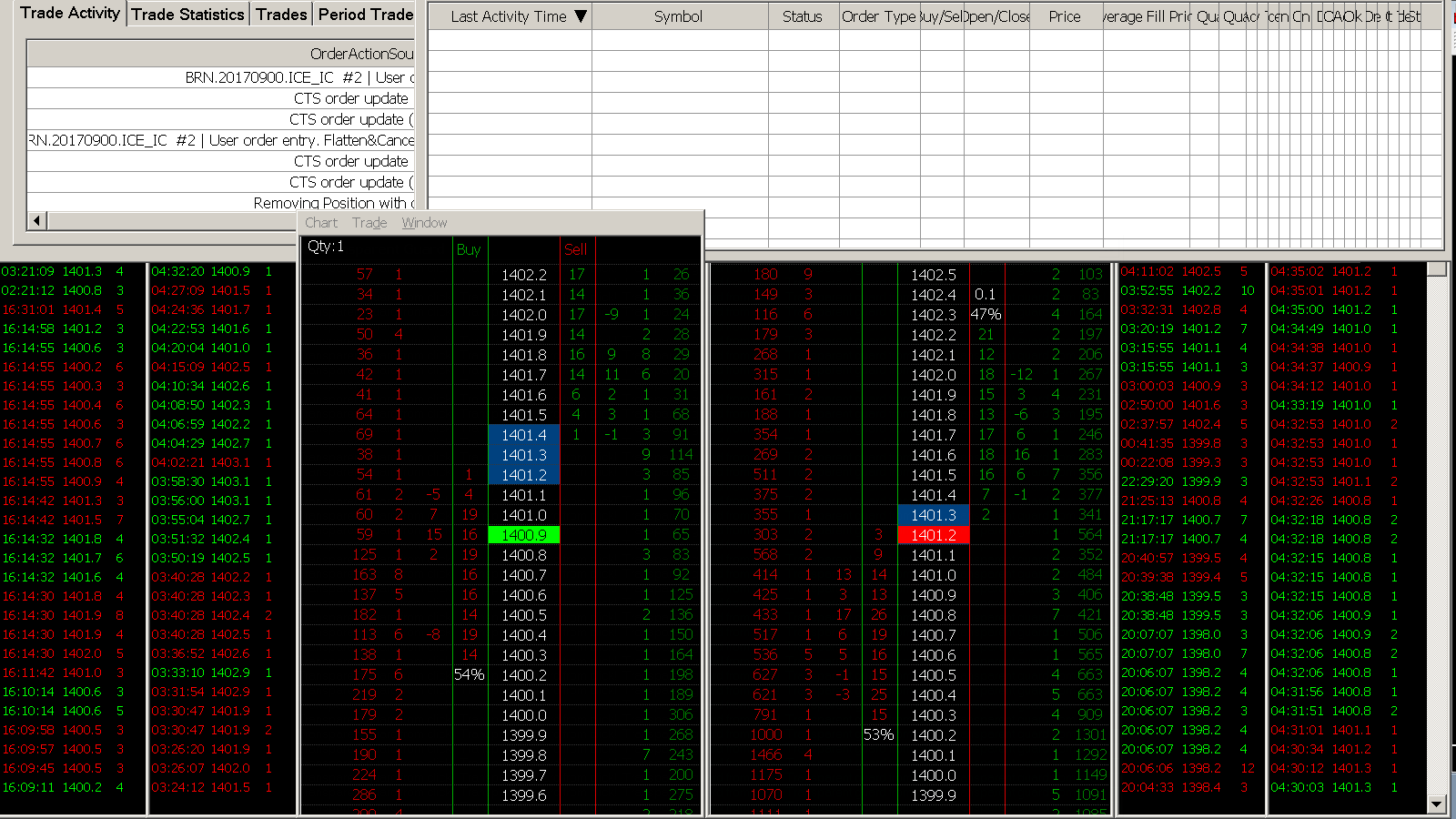The image size is (1456, 819).
Task: Select the red-highlighted 1401.2 price cell
Action: pyautogui.click(x=934, y=535)
